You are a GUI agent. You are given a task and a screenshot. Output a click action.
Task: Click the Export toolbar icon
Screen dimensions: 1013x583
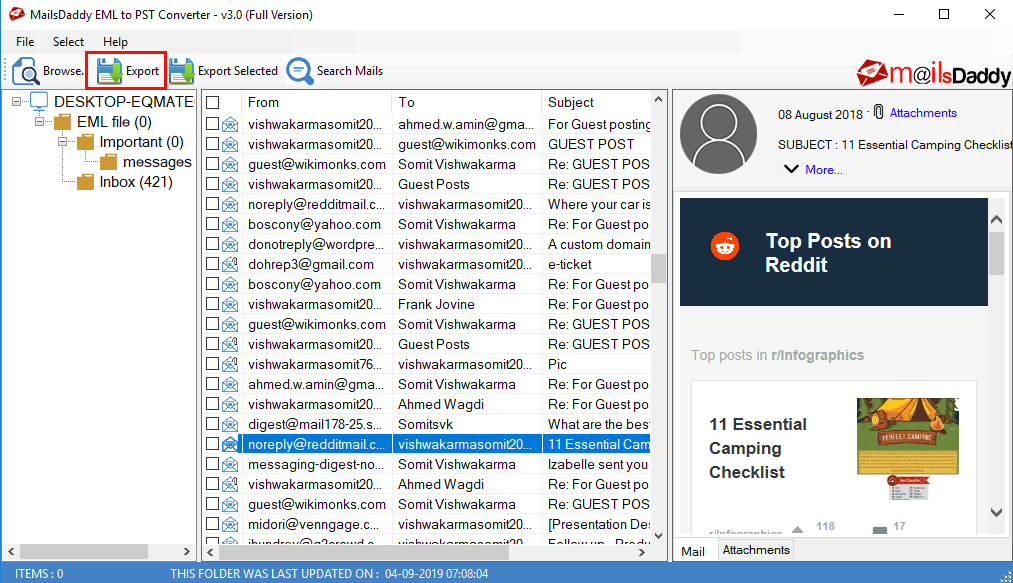click(109, 71)
